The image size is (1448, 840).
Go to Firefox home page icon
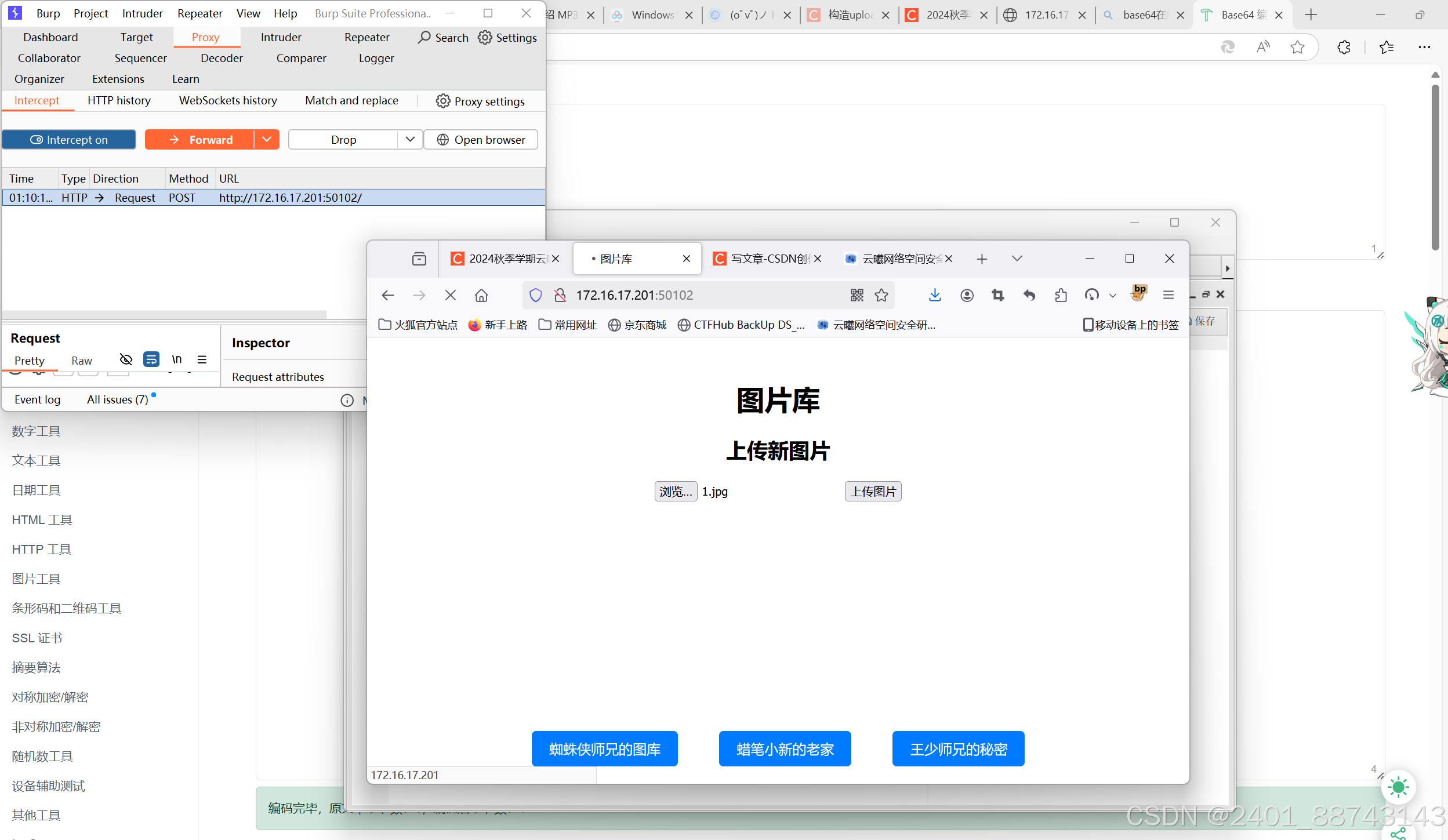point(481,295)
